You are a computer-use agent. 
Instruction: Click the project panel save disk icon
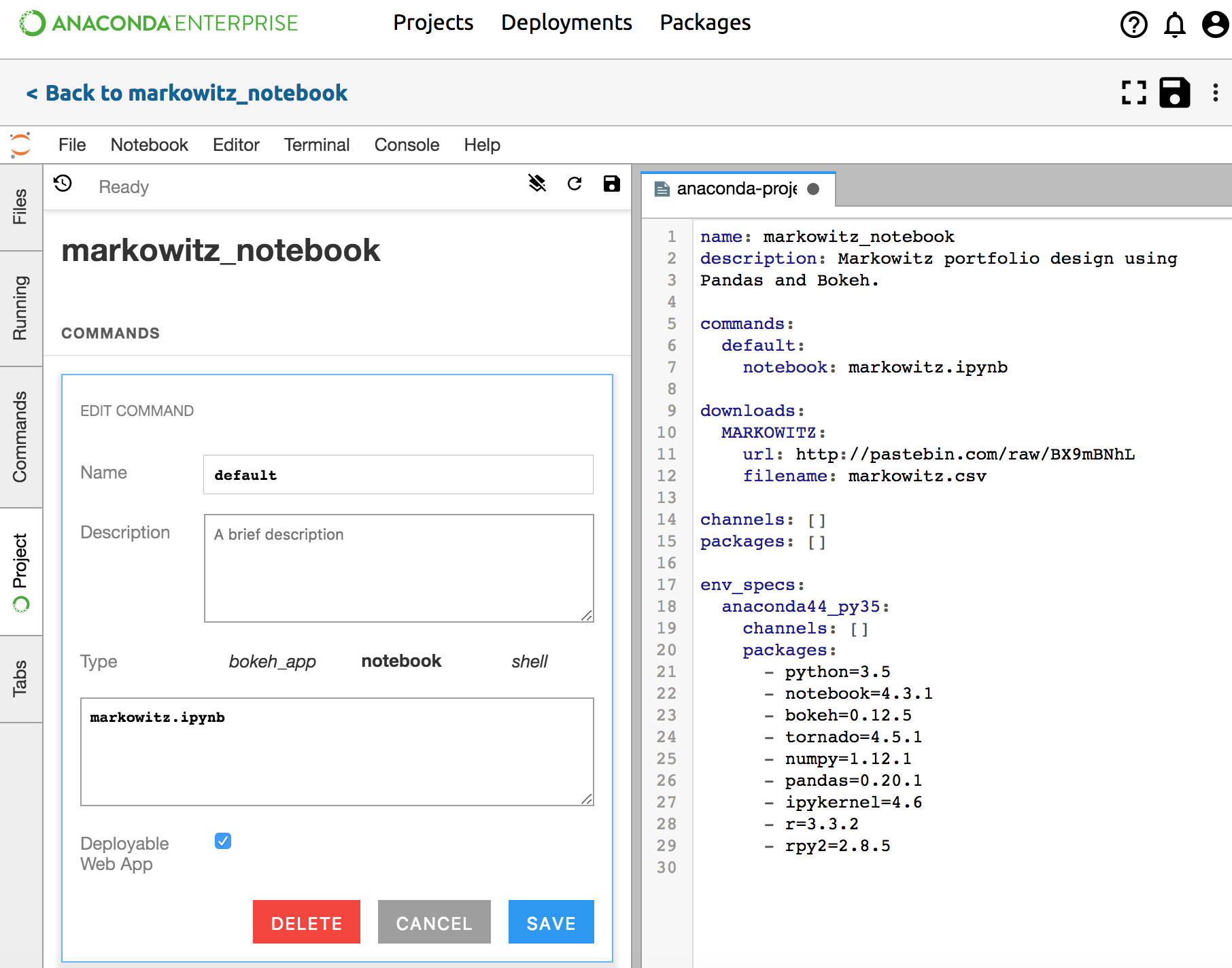611,184
